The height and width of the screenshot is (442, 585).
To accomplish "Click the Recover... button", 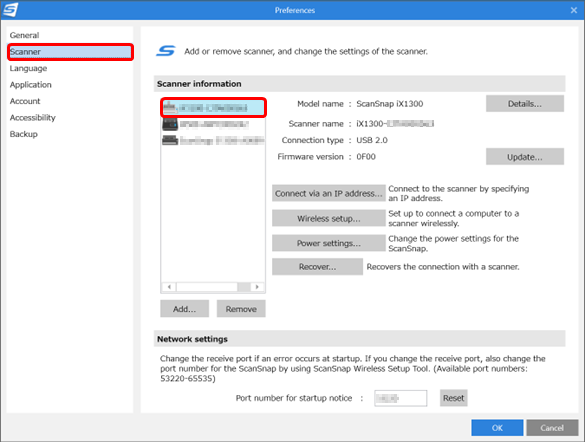I will (x=317, y=267).
